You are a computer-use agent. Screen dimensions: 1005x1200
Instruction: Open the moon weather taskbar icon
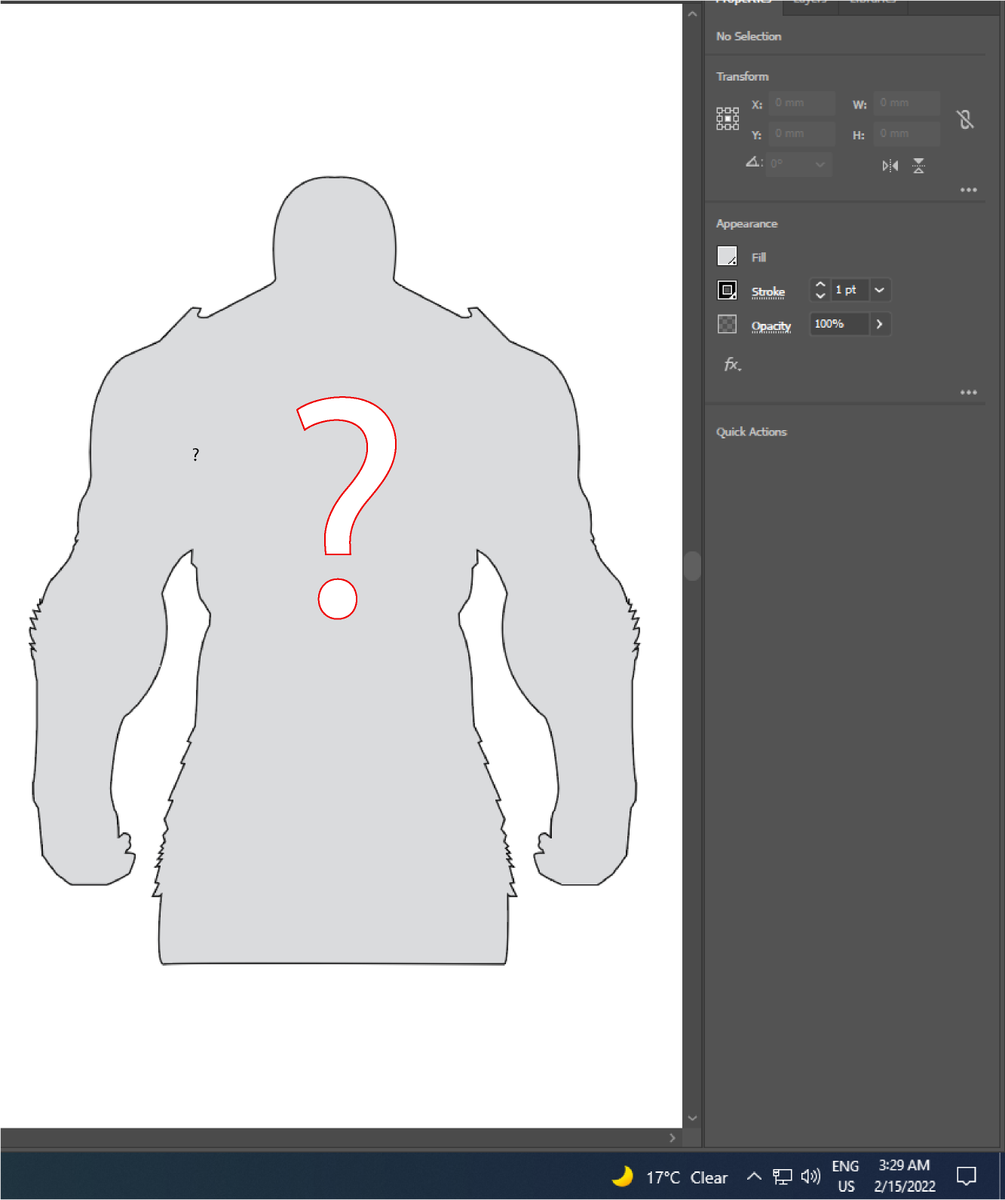(622, 1176)
